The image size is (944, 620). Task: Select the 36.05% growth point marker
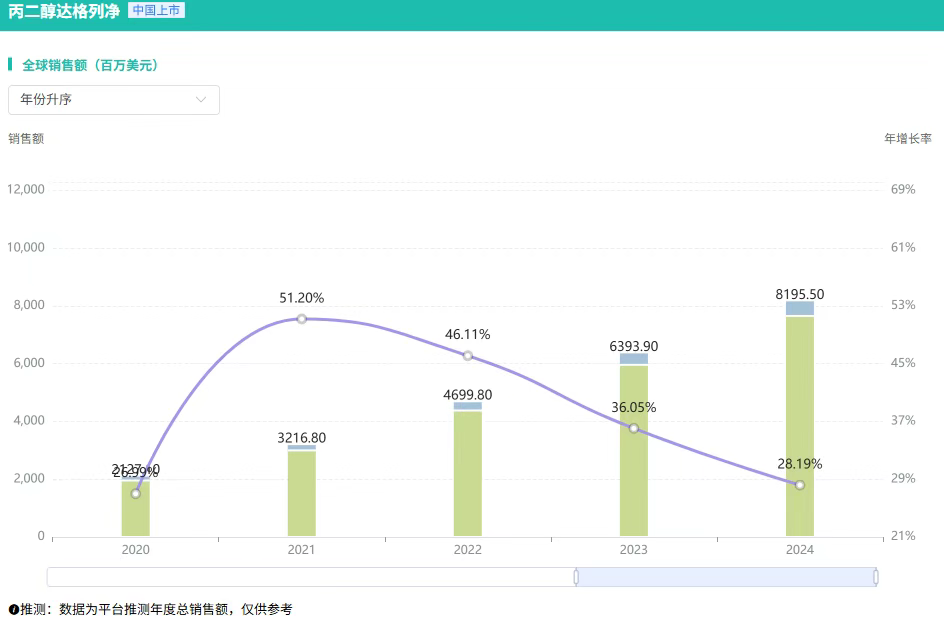(x=633, y=428)
